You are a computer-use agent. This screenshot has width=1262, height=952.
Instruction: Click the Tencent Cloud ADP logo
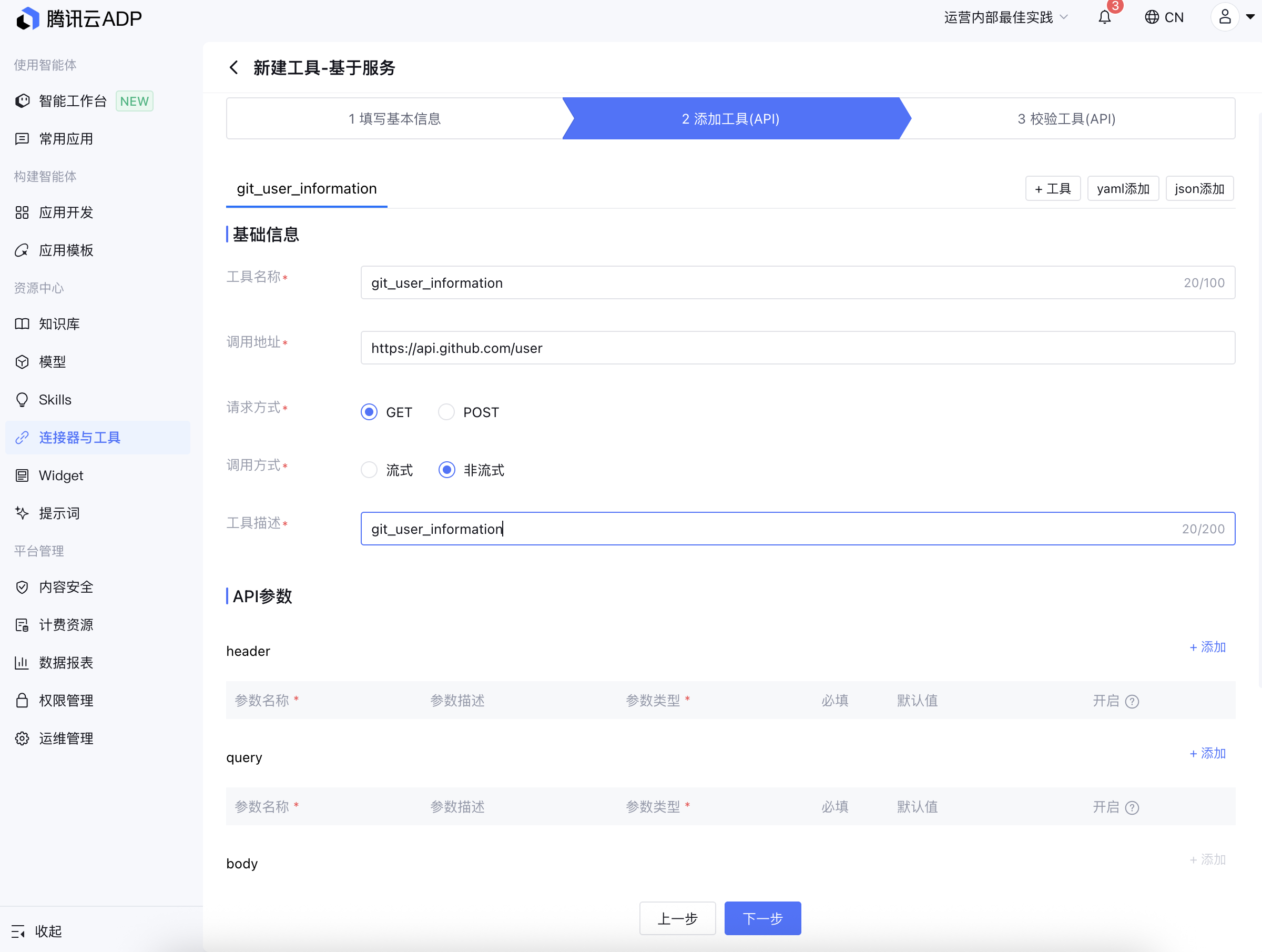pos(79,19)
